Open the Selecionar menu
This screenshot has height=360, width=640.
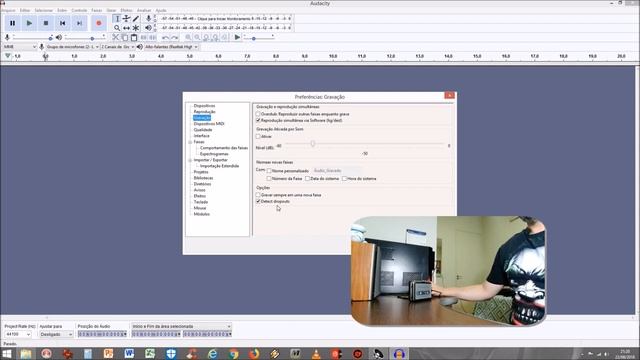coord(44,10)
